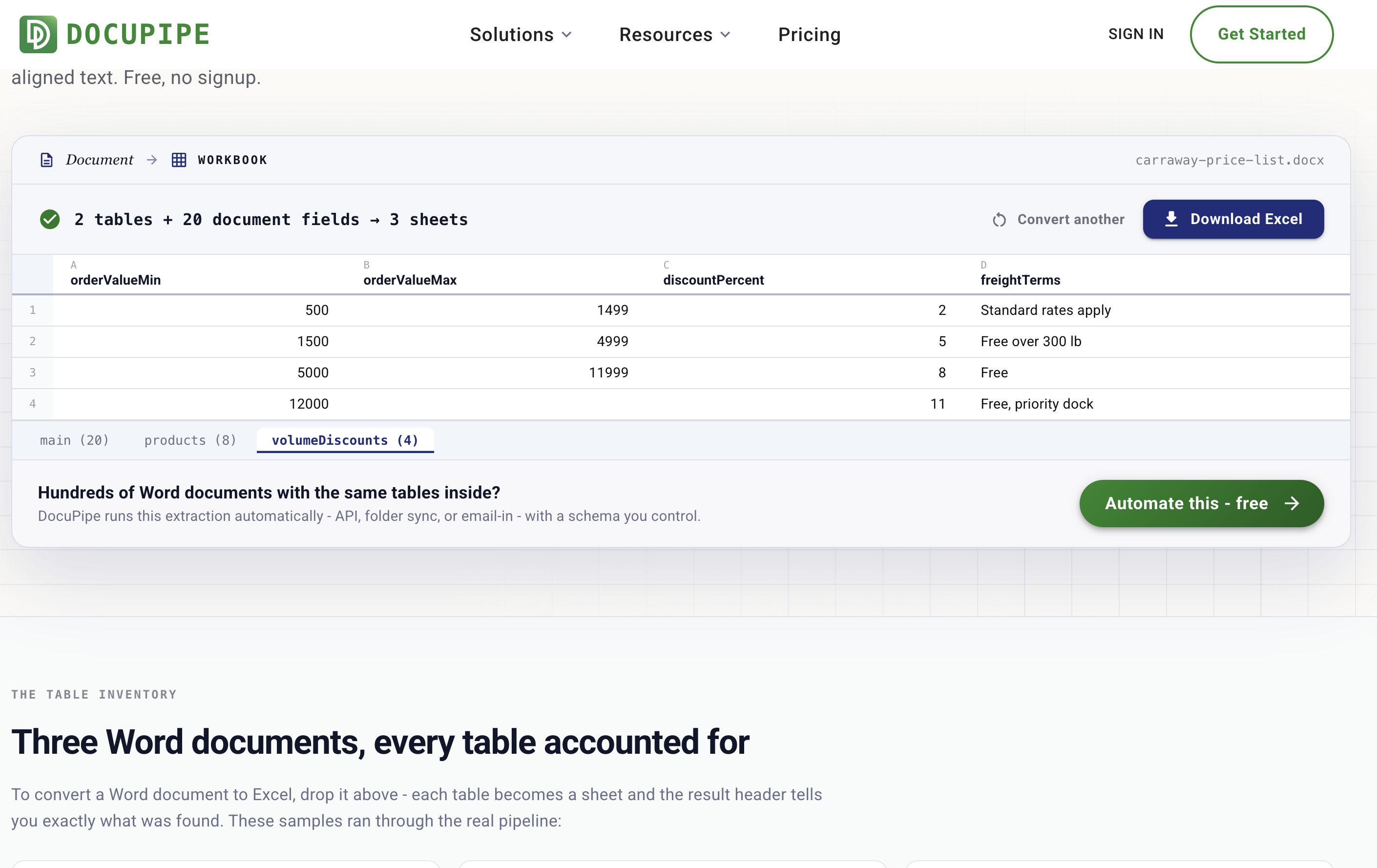This screenshot has height=868, width=1377.
Task: Click the cell with value 11999
Action: [x=497, y=373]
